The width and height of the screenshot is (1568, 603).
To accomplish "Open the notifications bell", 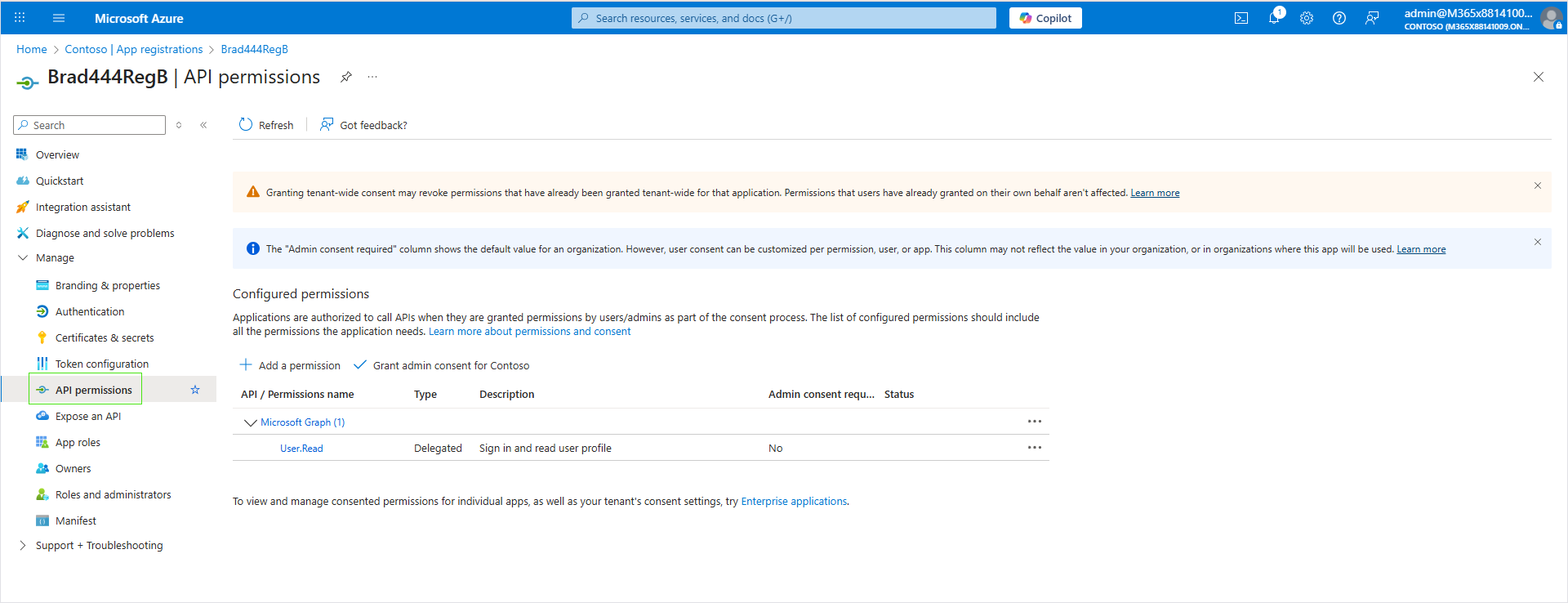I will point(1274,18).
